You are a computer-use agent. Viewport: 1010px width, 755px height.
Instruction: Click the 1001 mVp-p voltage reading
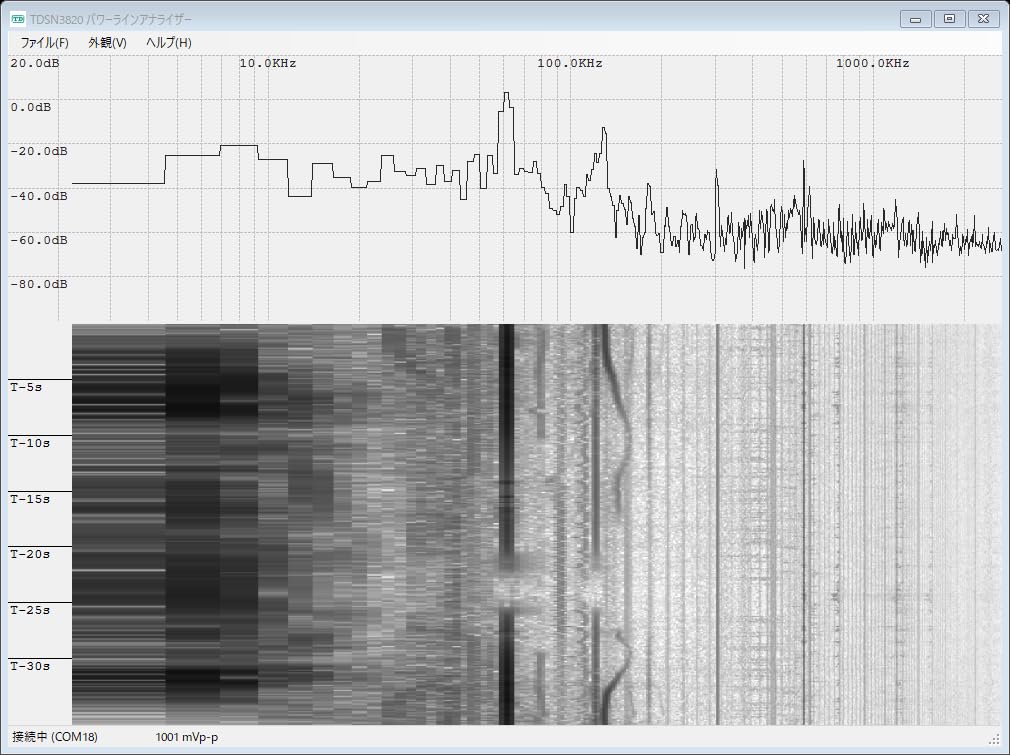point(187,738)
